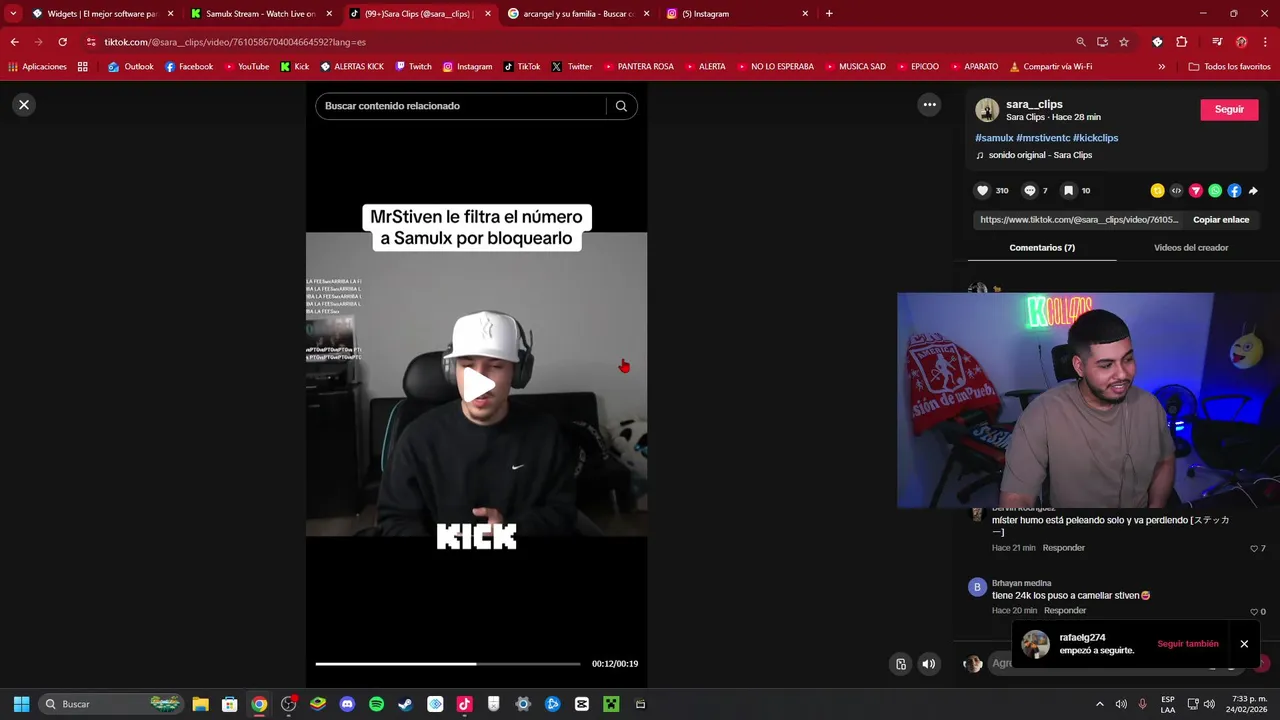
Task: Save video with bookmark icon
Action: pyautogui.click(x=1068, y=190)
